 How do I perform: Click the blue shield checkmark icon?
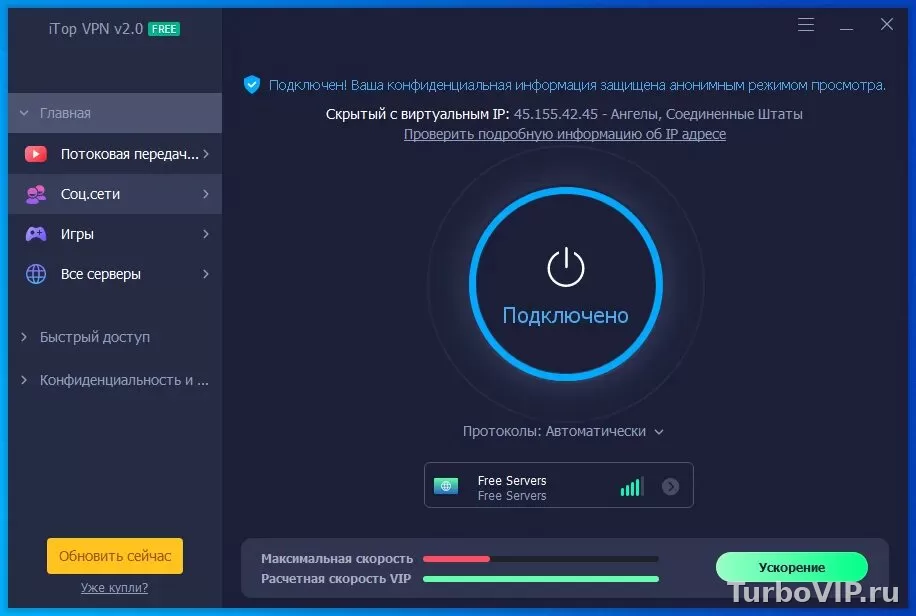[x=252, y=85]
